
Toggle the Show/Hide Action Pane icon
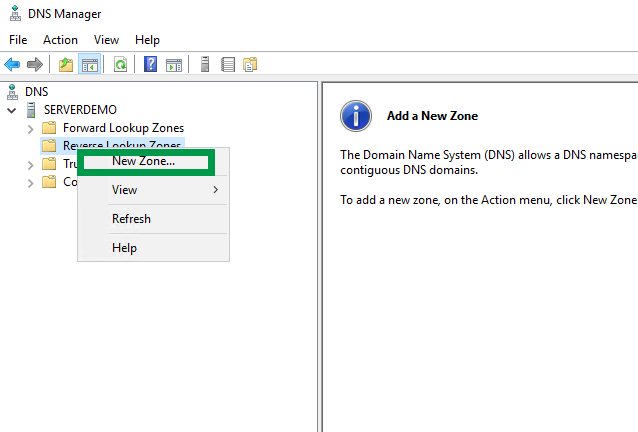174,64
